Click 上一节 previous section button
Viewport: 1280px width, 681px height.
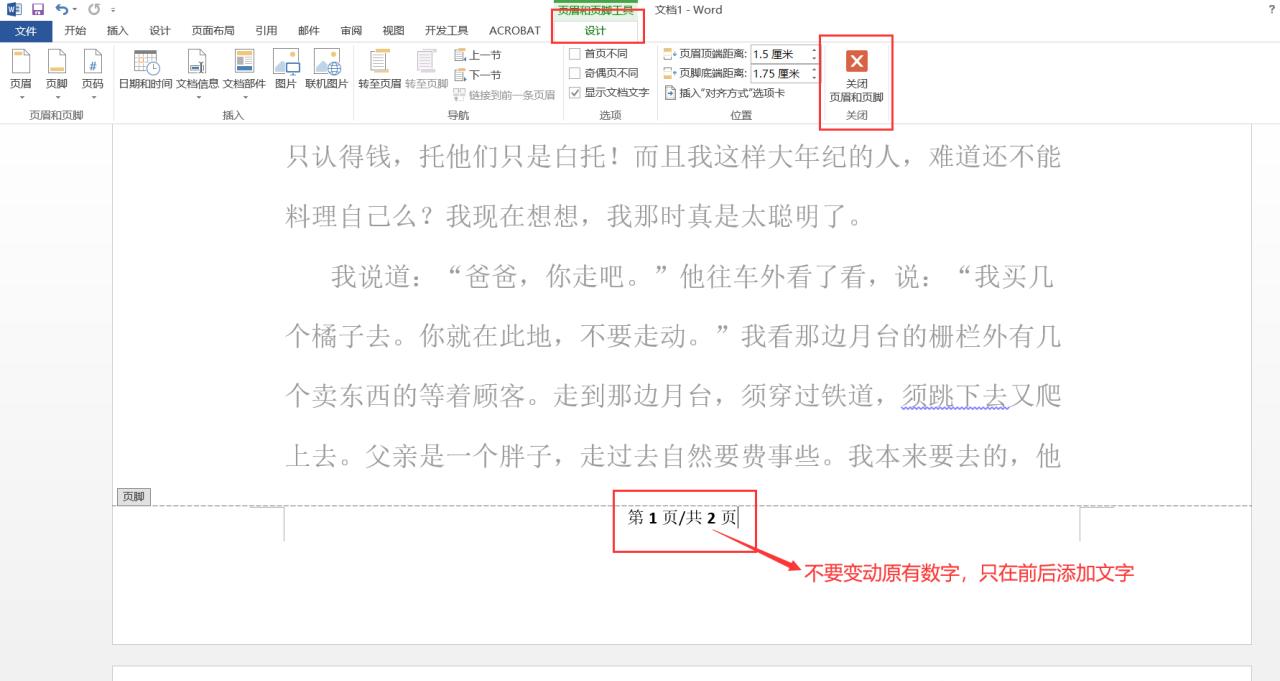478,56
